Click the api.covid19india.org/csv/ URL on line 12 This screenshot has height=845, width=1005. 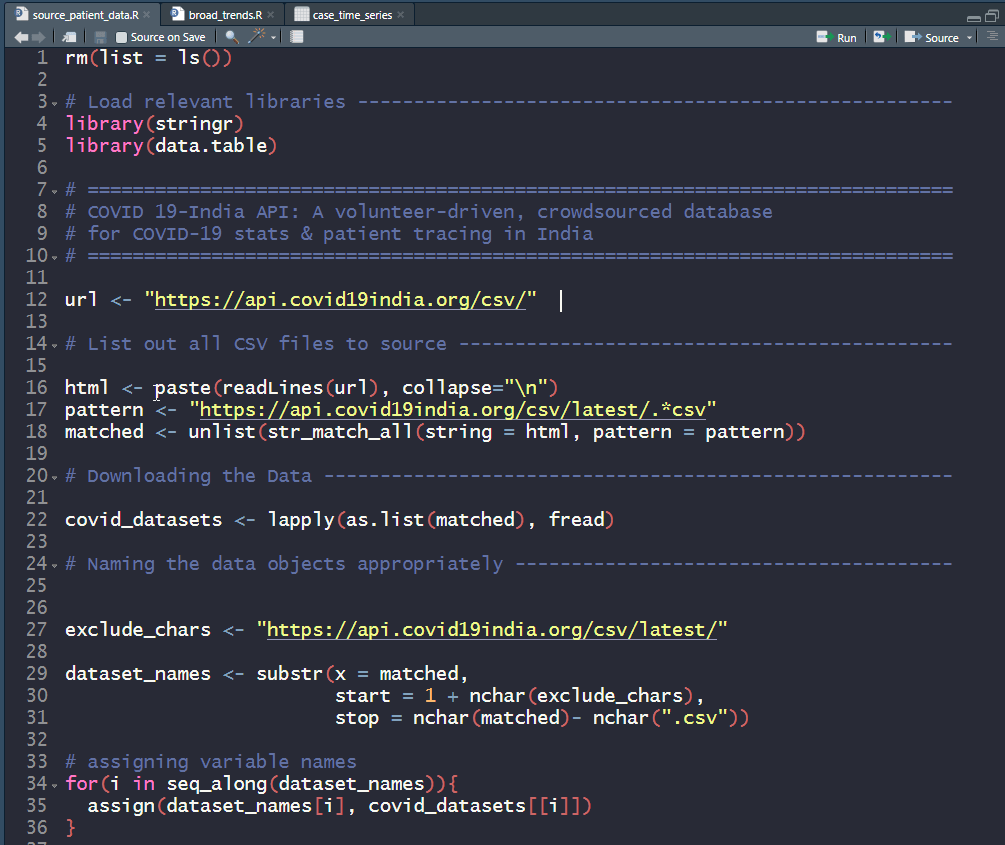coord(340,299)
